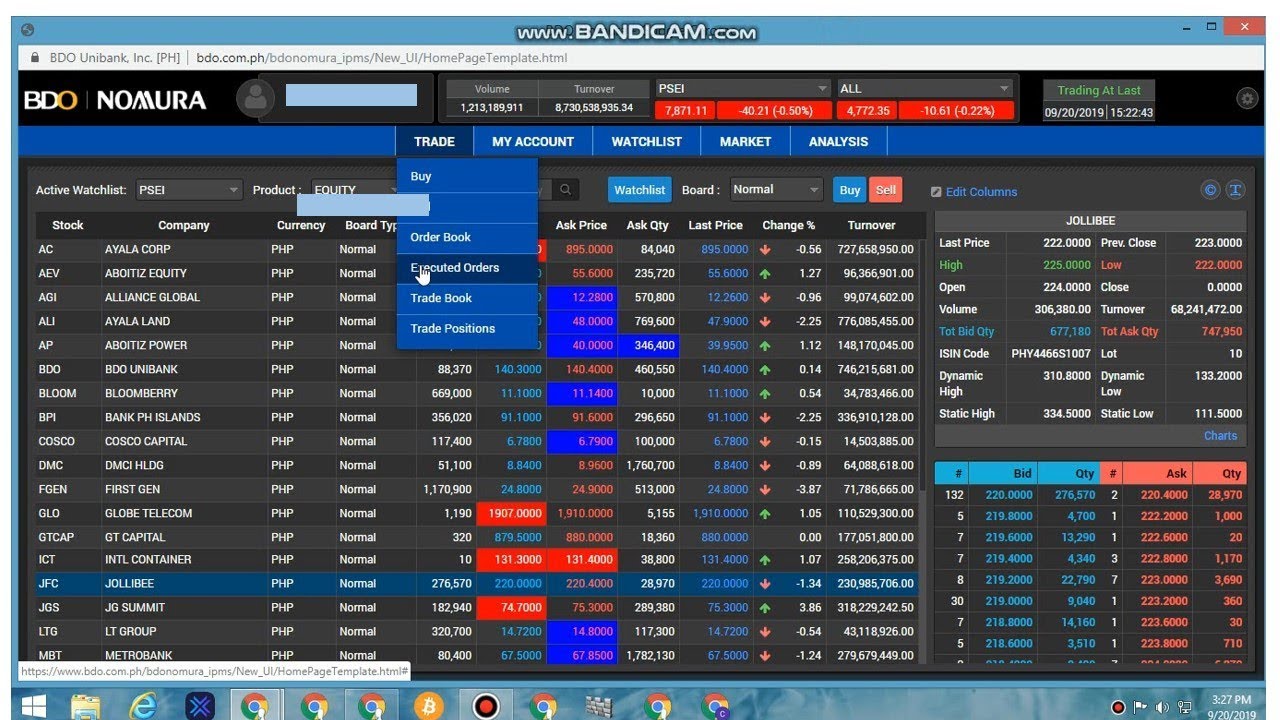The image size is (1280, 720).
Task: Click the red record tray icon
Action: 1118,707
